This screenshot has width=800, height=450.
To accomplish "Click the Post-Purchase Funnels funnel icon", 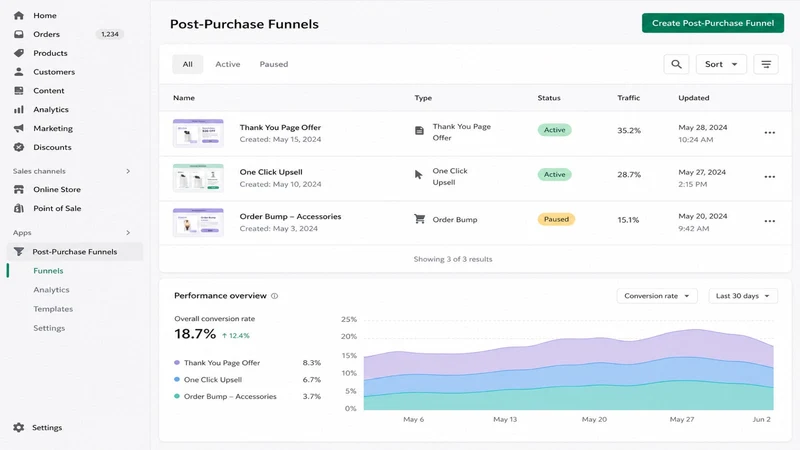I will click(19, 252).
